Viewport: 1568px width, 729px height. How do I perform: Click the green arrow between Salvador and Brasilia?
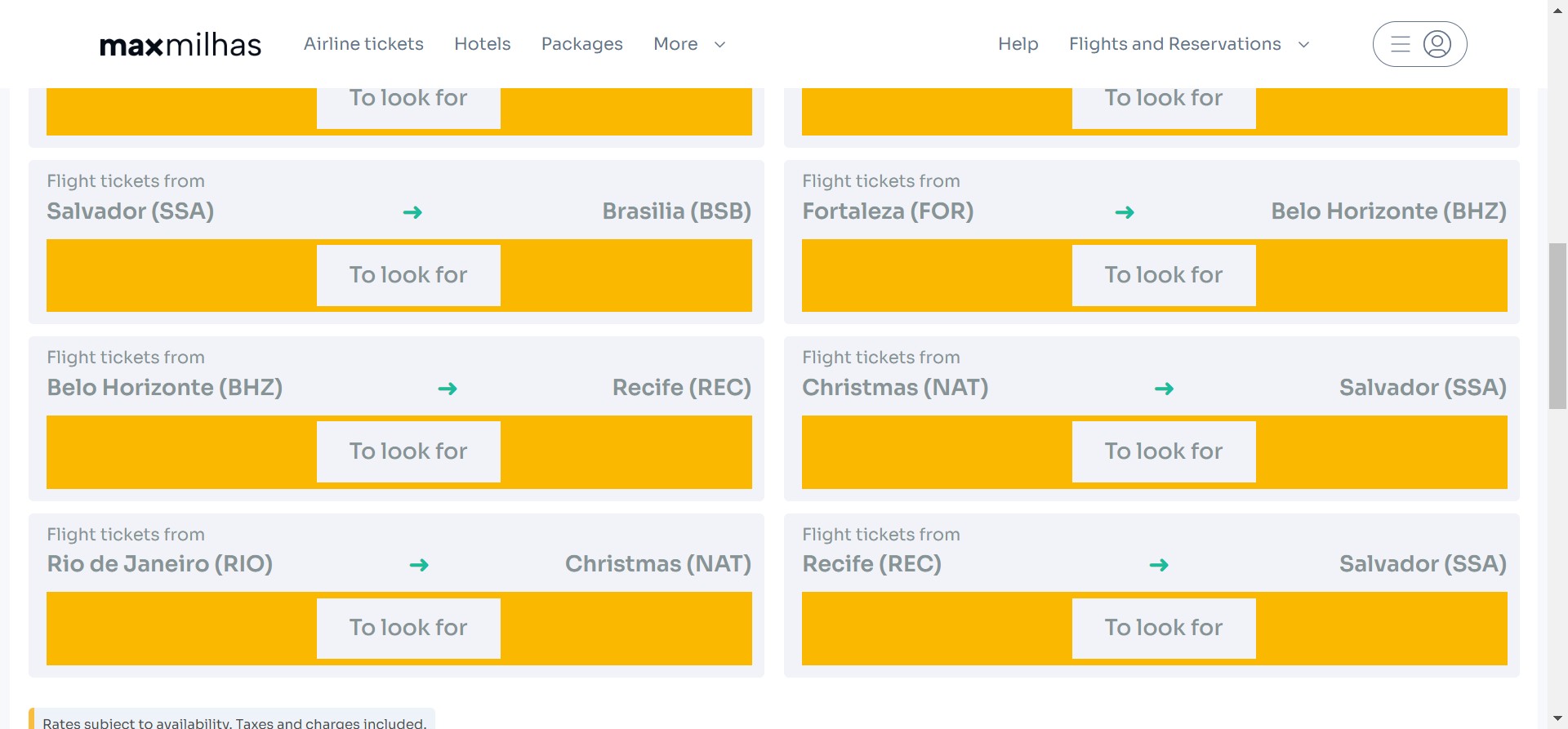tap(412, 212)
